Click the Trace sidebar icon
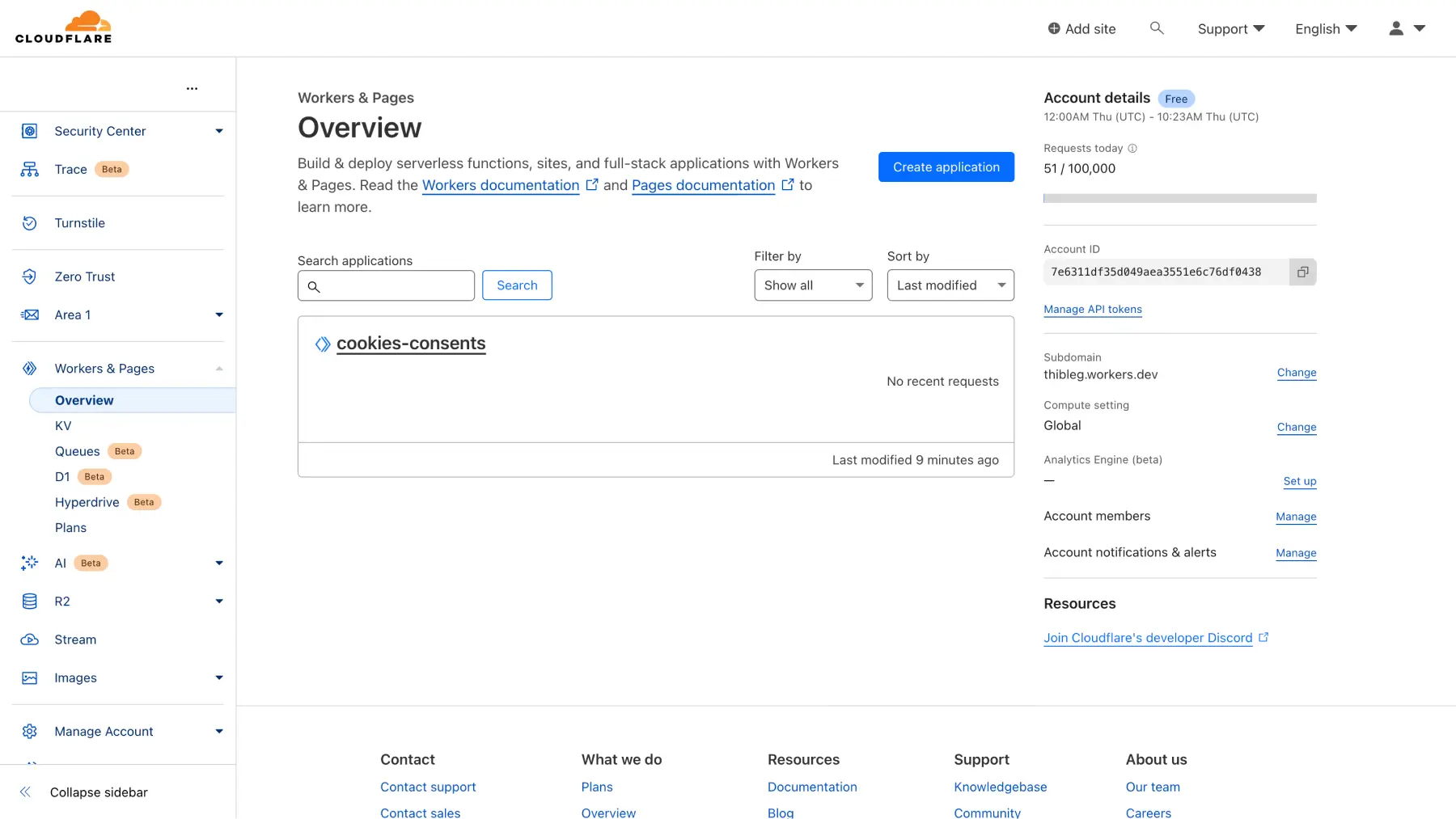1456x819 pixels. (x=30, y=169)
